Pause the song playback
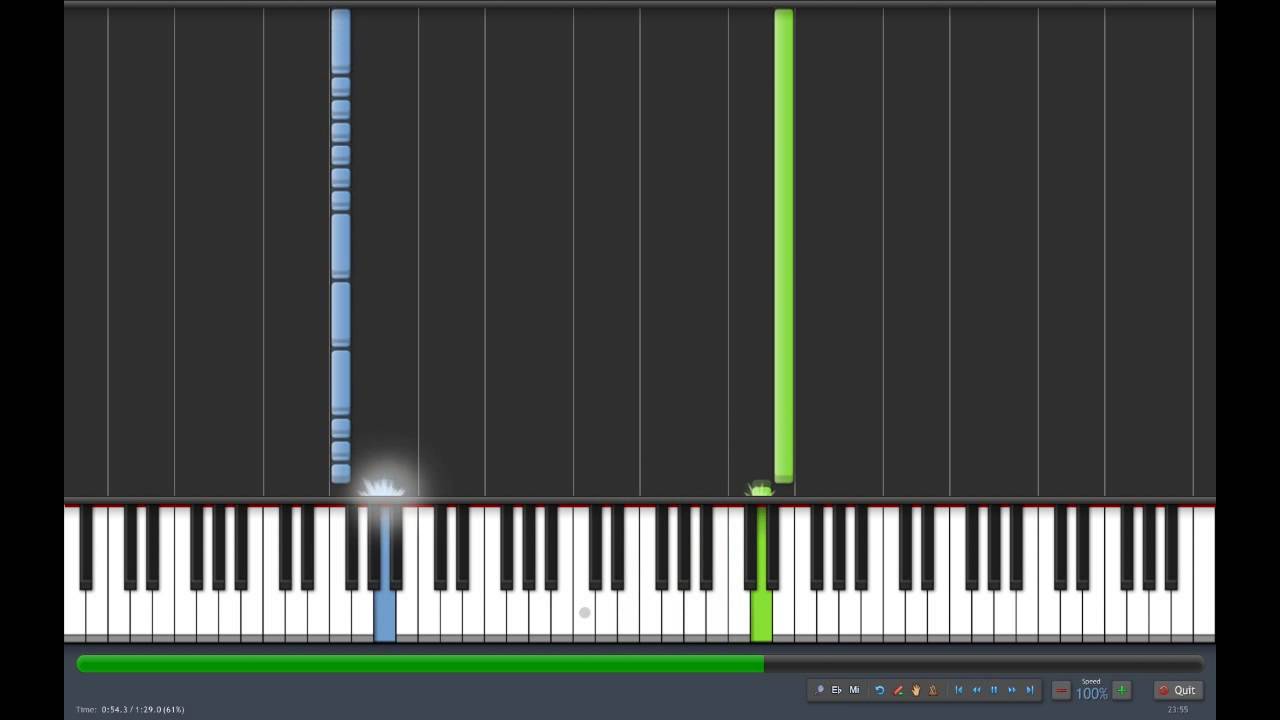 [x=994, y=690]
